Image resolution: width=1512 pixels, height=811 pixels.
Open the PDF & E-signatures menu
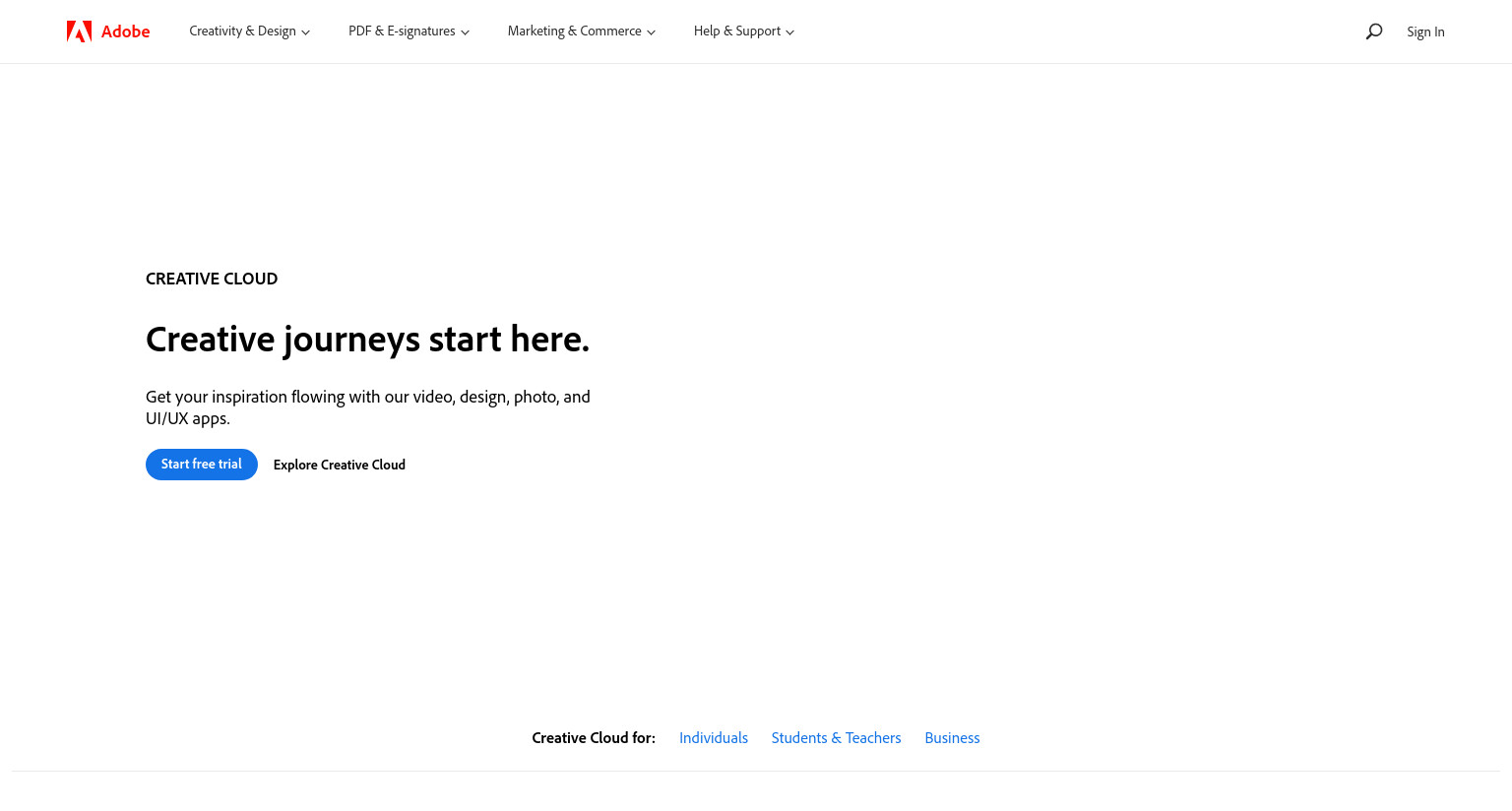point(409,31)
